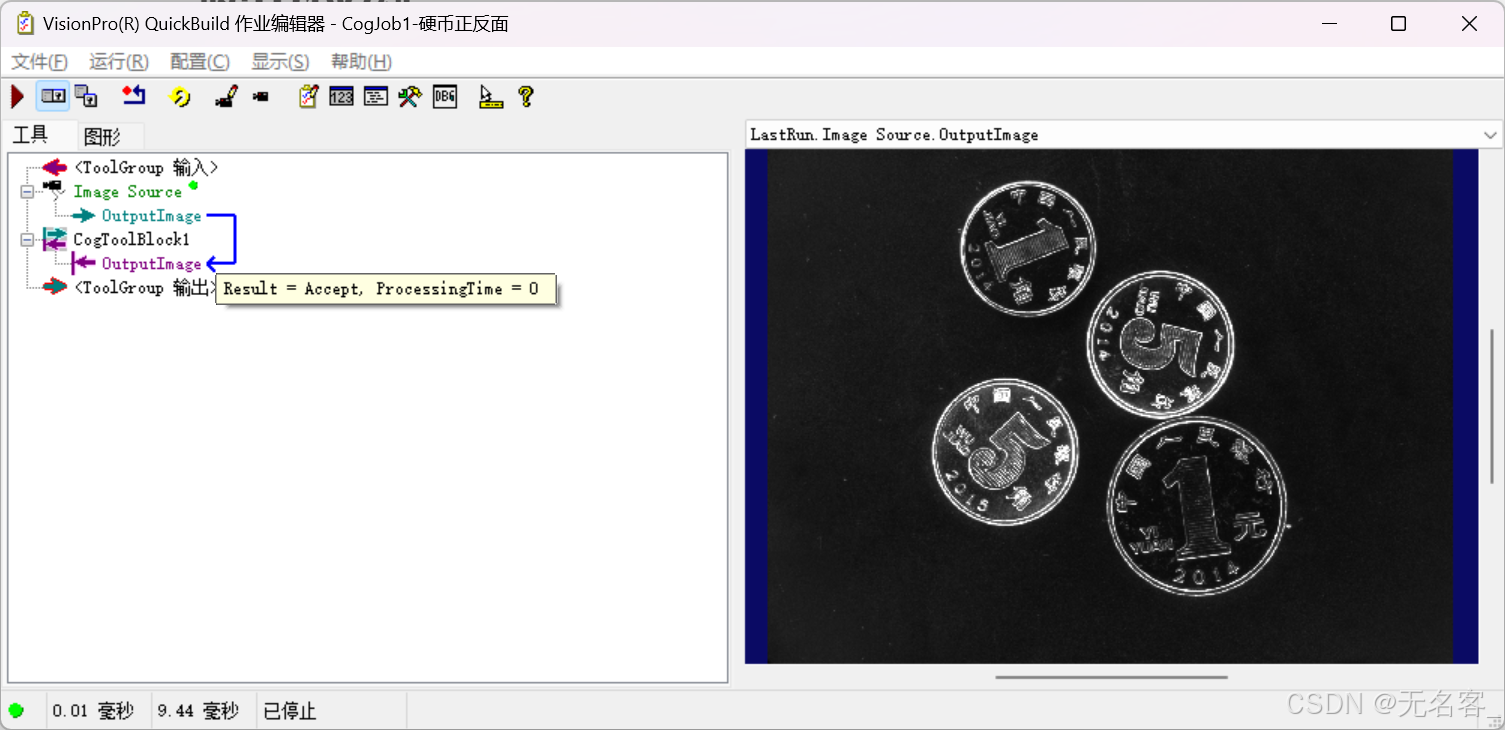
Task: Switch to the 图形 tab
Action: click(102, 137)
